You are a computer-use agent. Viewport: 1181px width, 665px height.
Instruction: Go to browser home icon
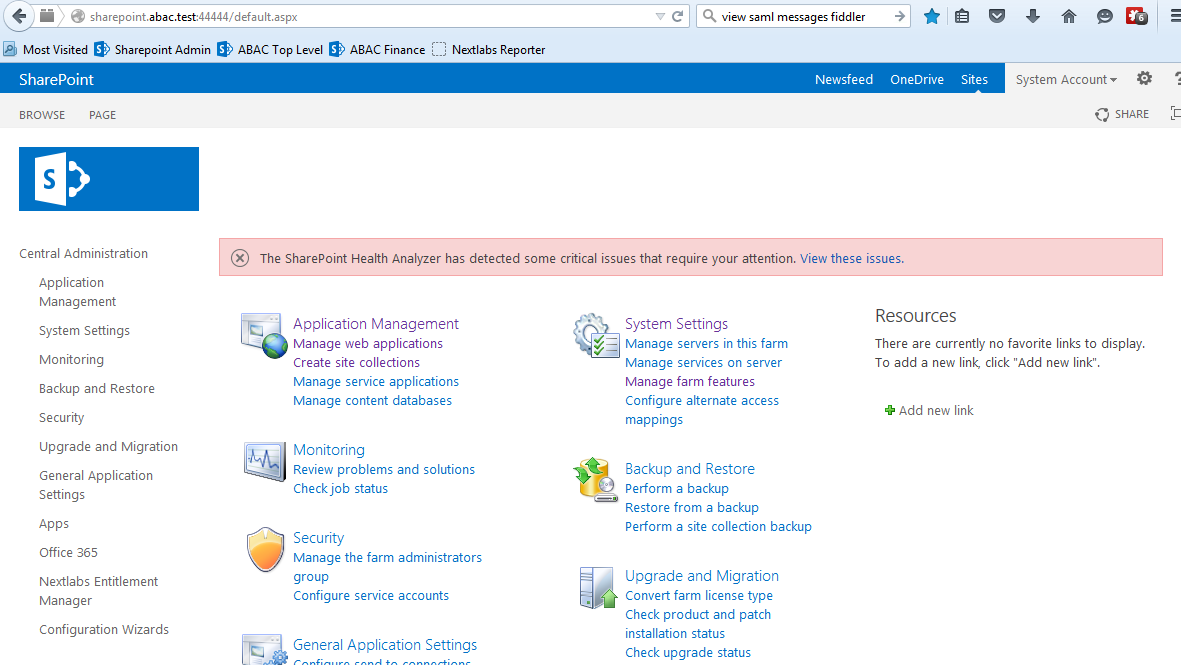(x=1069, y=17)
